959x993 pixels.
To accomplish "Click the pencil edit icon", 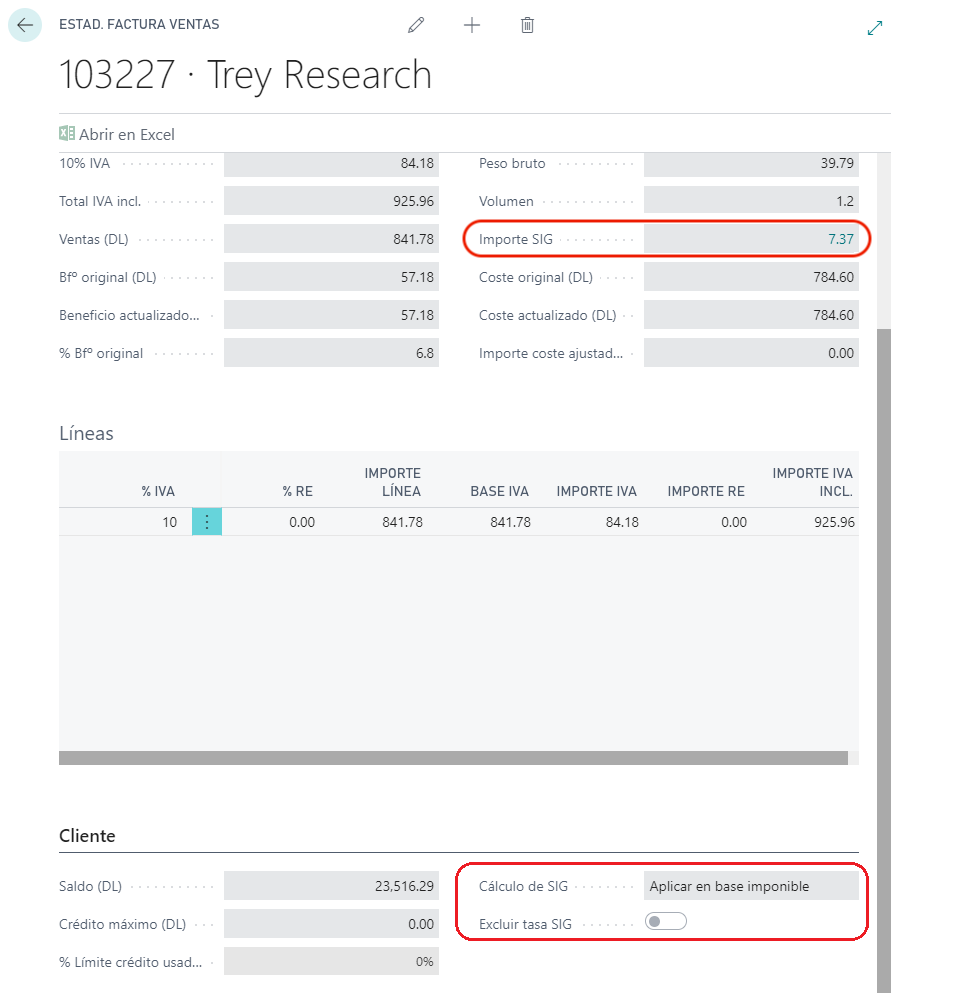I will point(416,25).
